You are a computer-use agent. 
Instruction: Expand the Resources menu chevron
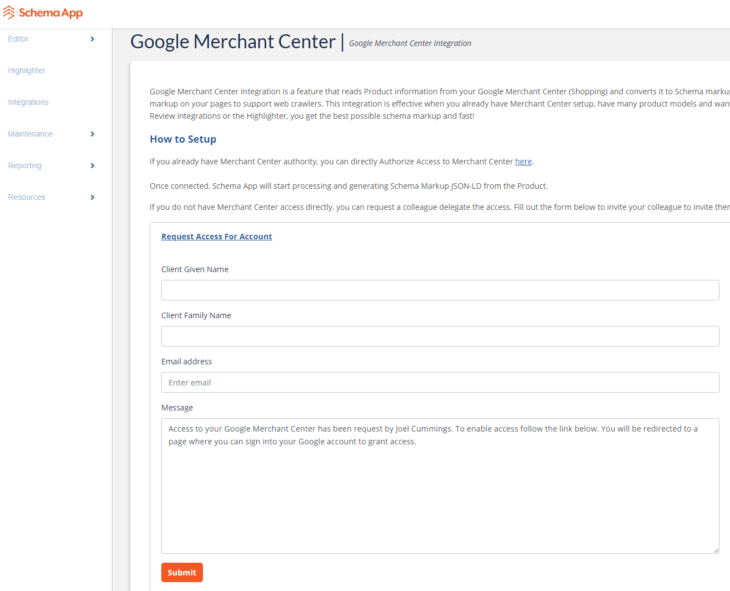coord(92,197)
